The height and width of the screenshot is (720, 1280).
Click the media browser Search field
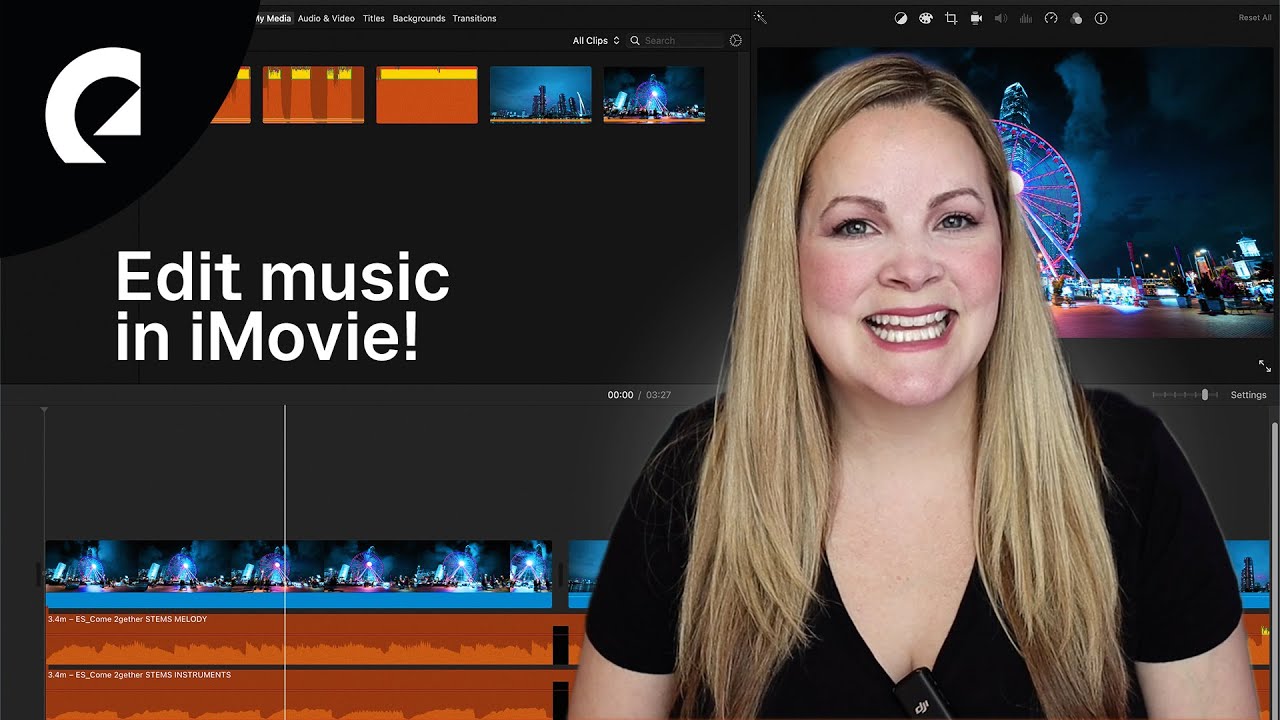pyautogui.click(x=676, y=41)
